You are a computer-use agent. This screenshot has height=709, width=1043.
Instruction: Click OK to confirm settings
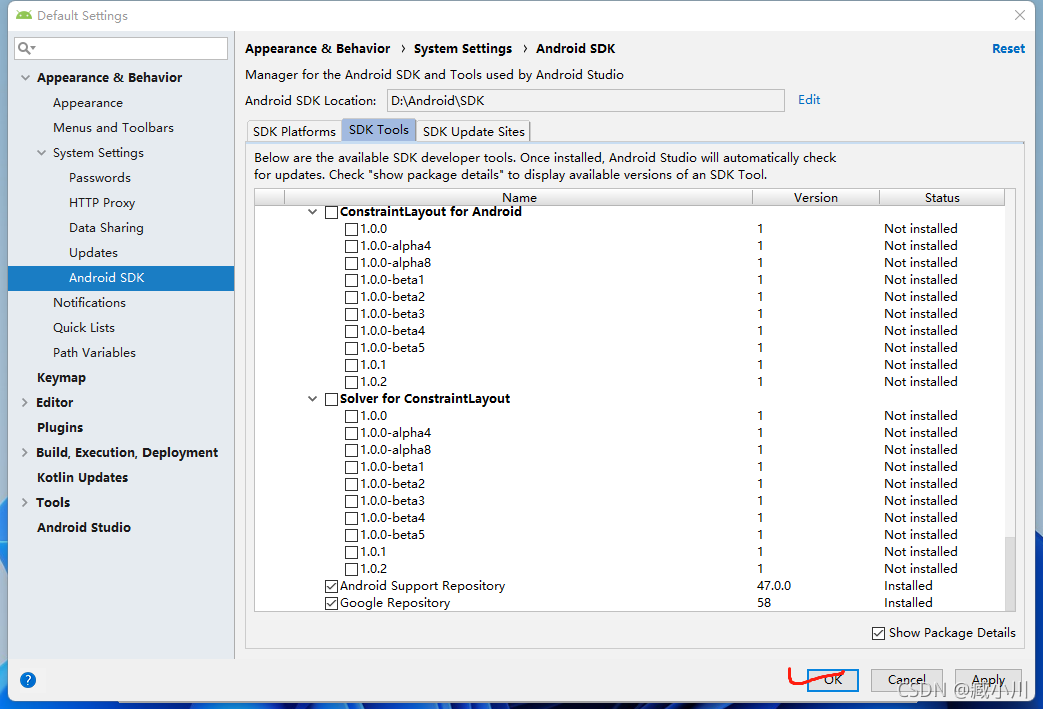click(x=833, y=680)
